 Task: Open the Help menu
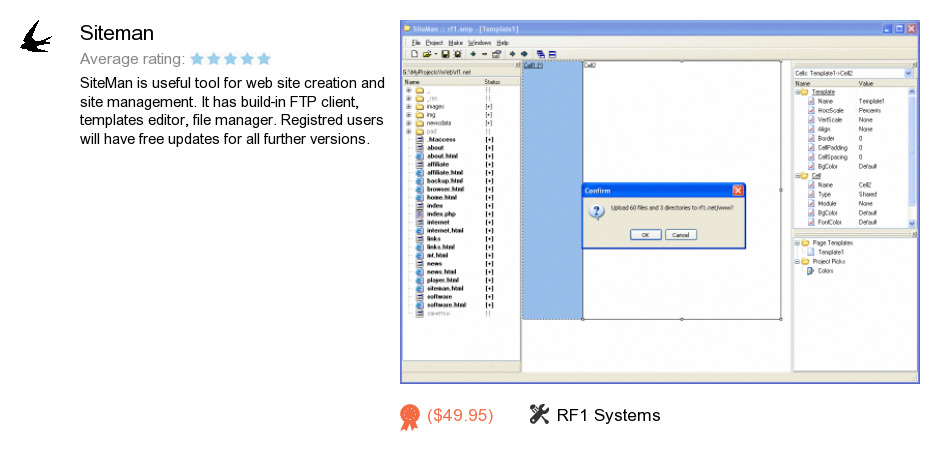click(503, 43)
